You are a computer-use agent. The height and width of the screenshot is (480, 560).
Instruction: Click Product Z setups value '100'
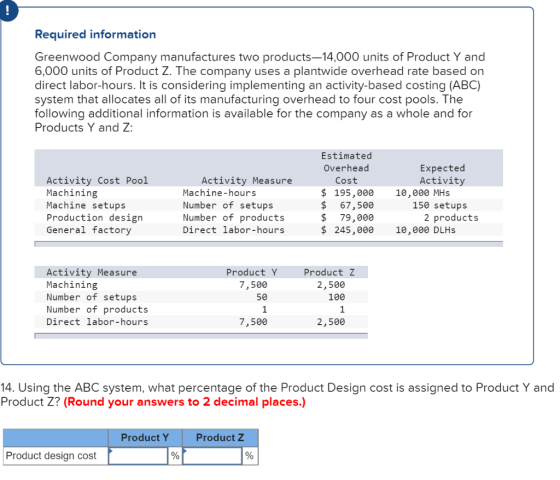coord(337,297)
